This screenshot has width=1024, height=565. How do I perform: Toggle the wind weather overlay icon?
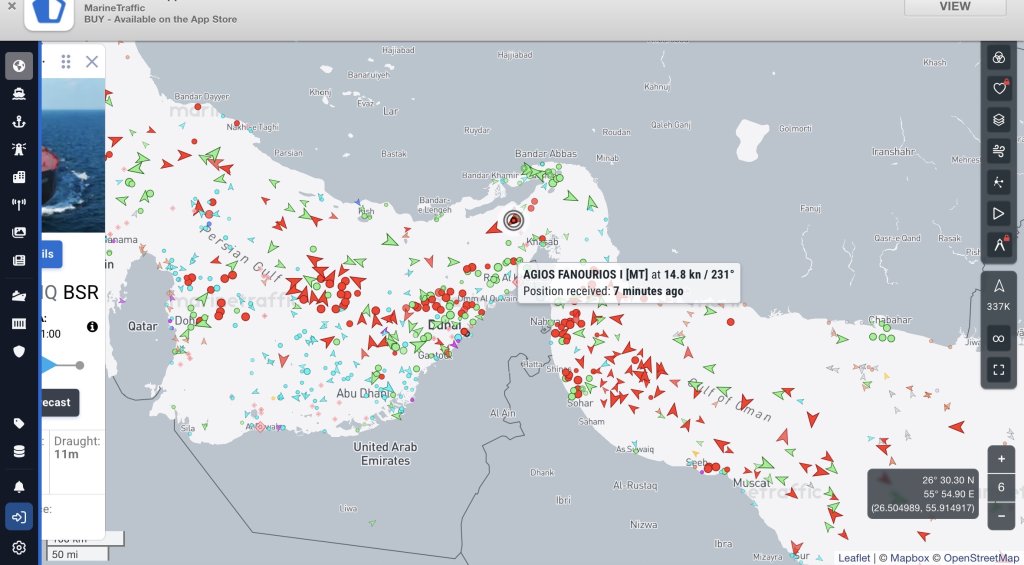998,151
